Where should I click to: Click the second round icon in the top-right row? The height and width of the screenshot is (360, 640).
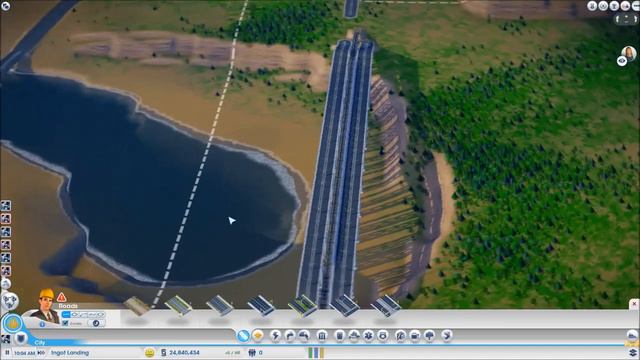tap(603, 6)
